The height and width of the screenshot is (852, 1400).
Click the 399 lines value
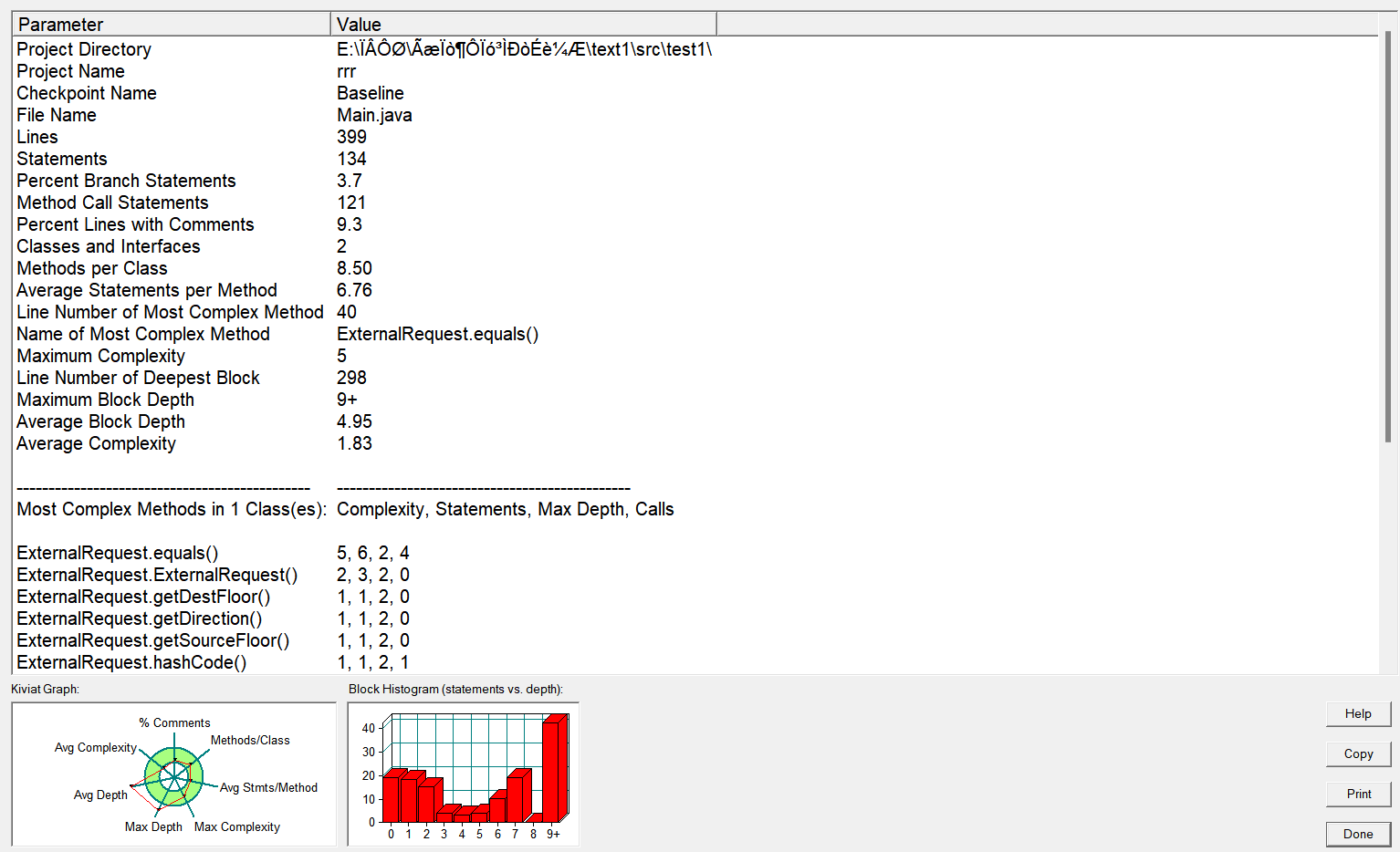pyautogui.click(x=351, y=137)
